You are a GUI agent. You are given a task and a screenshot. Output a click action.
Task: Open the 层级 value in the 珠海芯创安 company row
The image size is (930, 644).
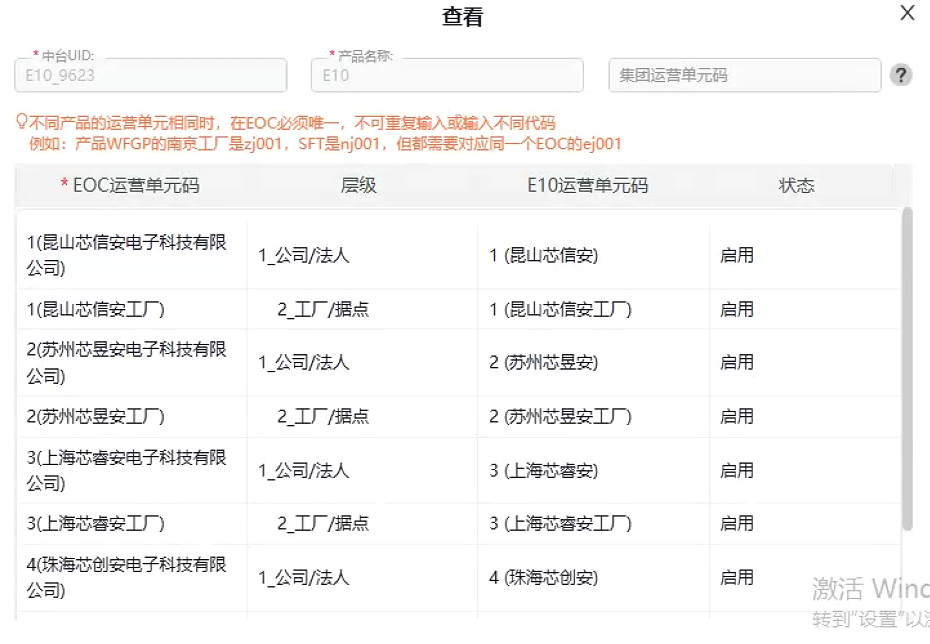click(304, 578)
